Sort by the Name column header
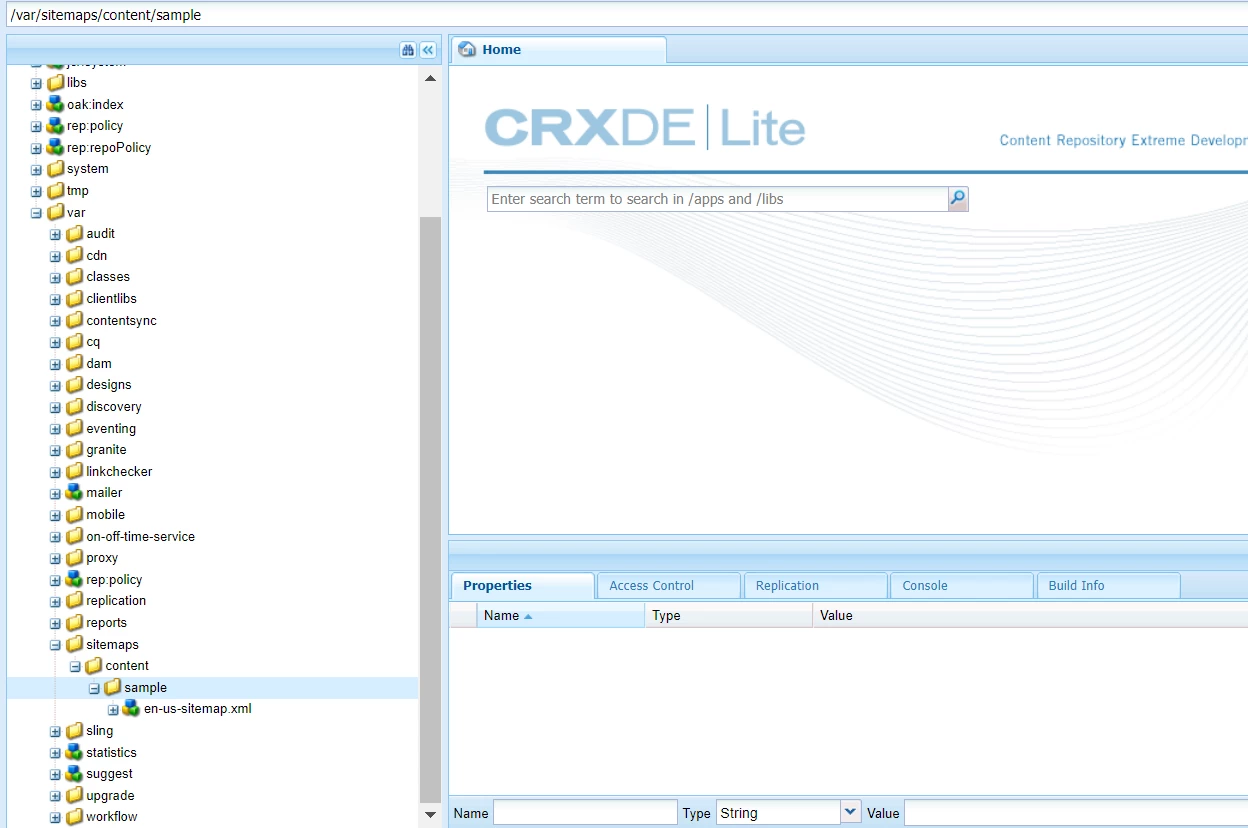 coord(561,616)
